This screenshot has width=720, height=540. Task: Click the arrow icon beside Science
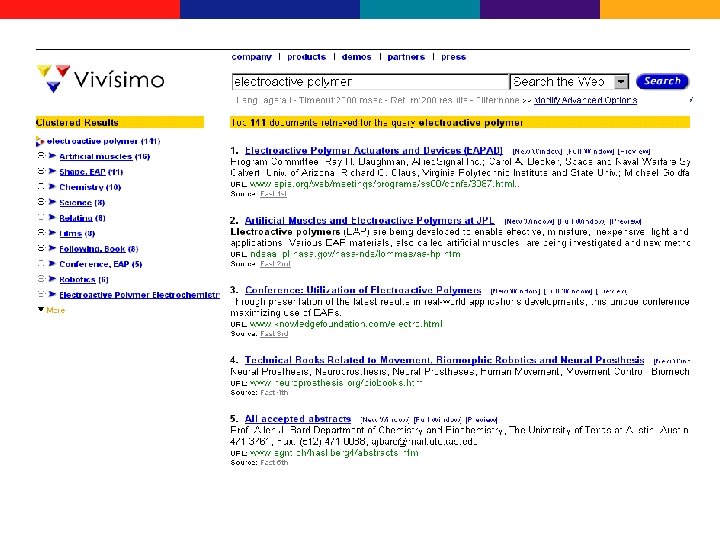52,202
